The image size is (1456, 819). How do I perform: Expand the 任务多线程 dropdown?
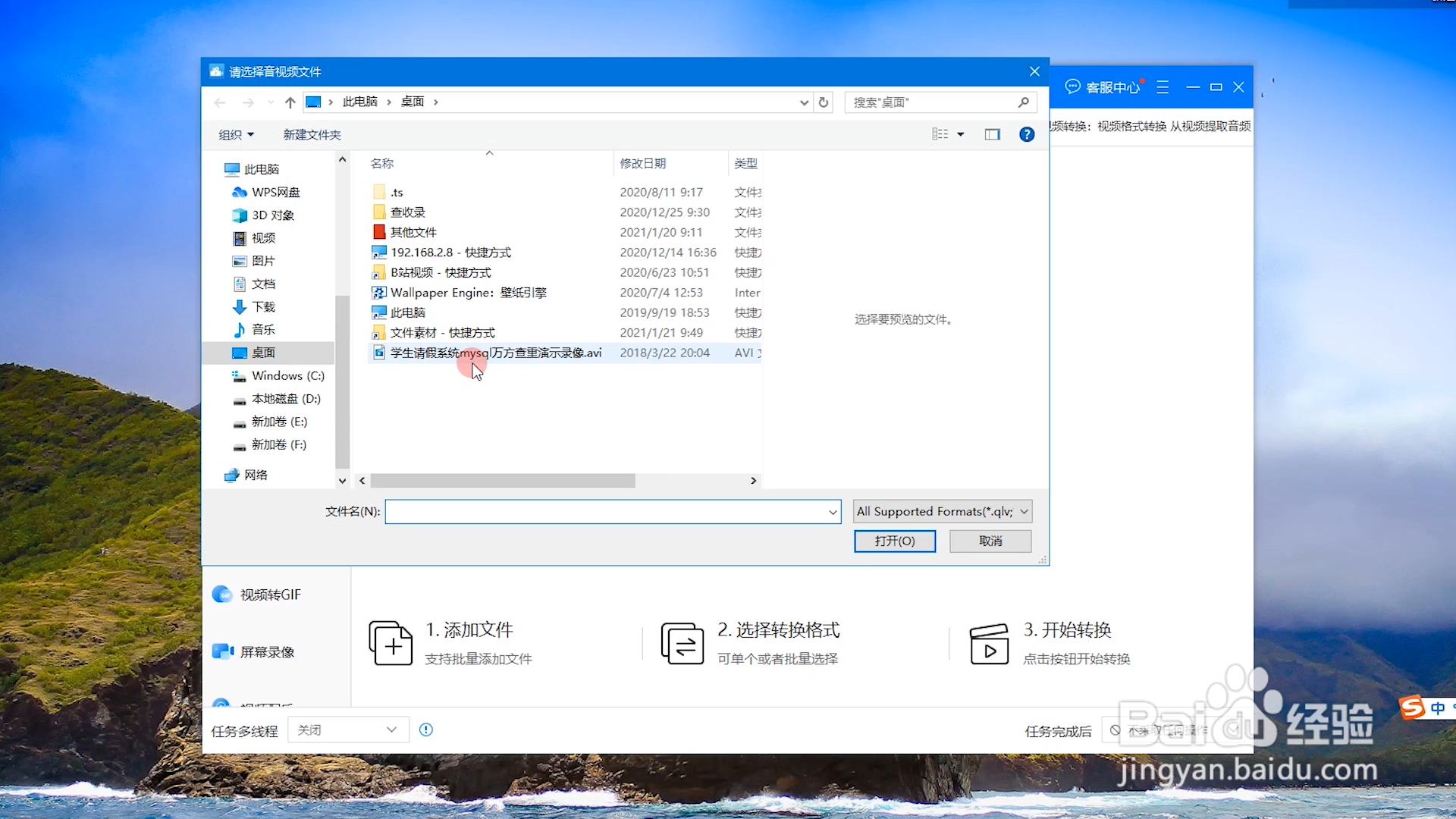tap(349, 730)
